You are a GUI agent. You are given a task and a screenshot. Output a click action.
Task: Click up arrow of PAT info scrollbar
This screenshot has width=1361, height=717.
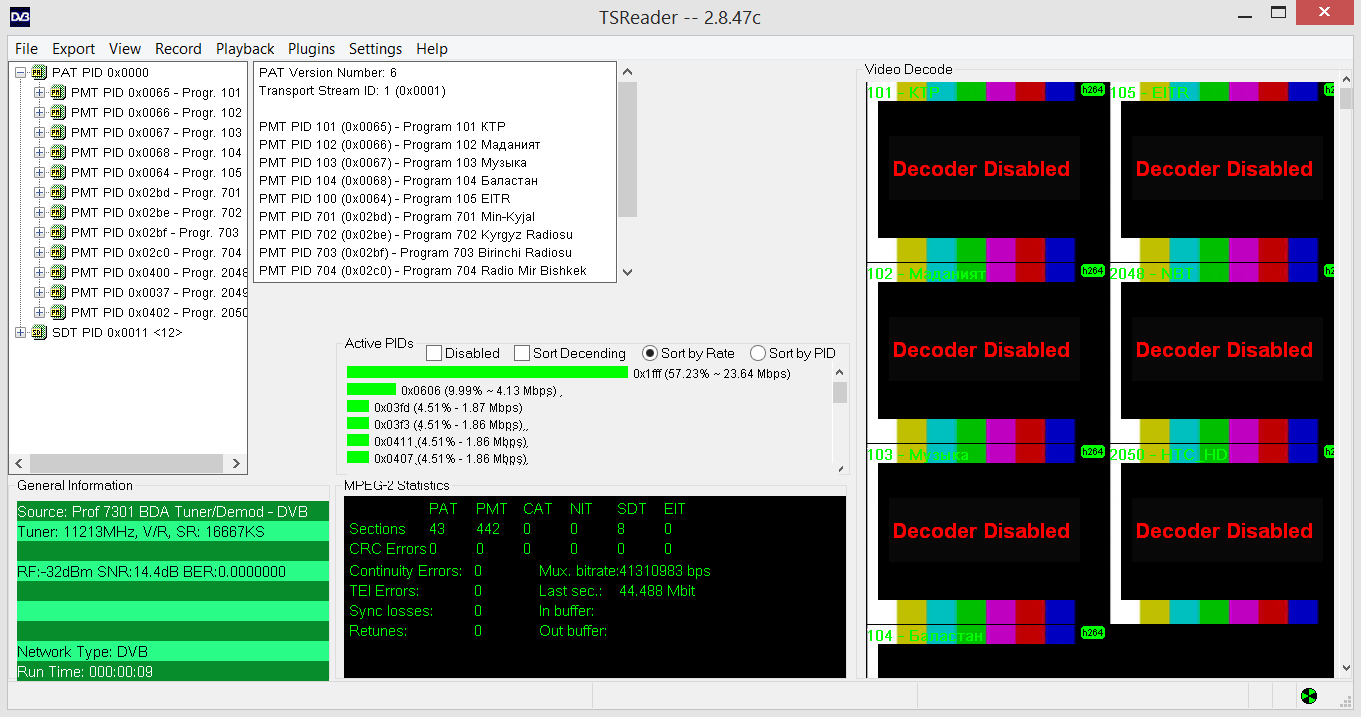[x=627, y=72]
